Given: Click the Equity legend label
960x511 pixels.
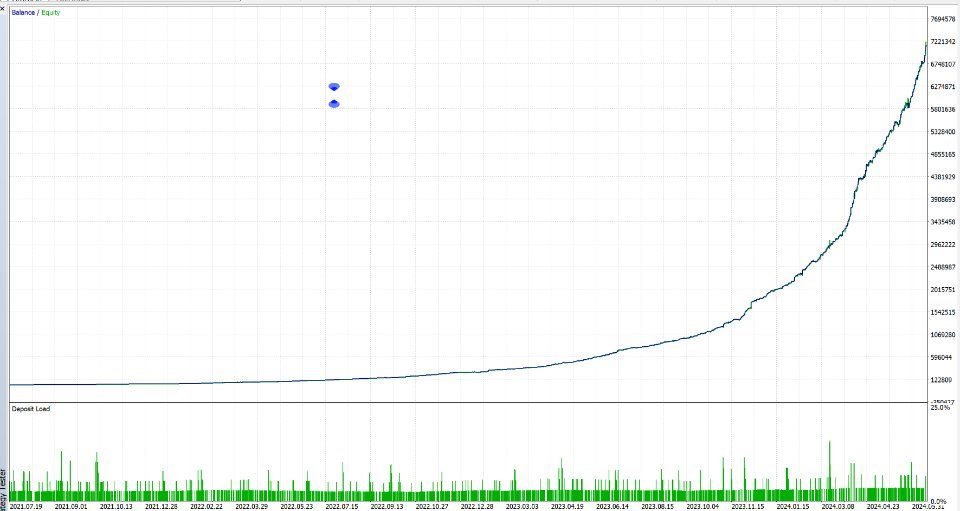Looking at the screenshot, I should [51, 13].
